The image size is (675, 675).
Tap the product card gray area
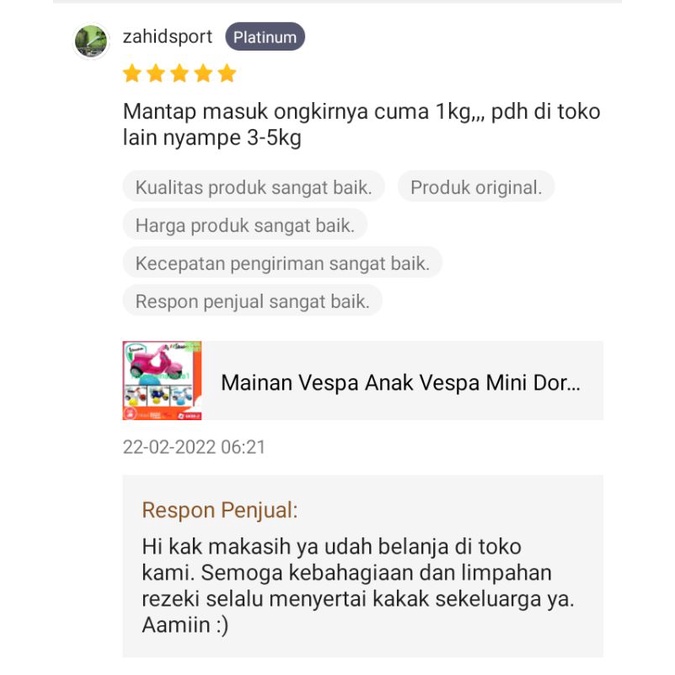tap(363, 381)
